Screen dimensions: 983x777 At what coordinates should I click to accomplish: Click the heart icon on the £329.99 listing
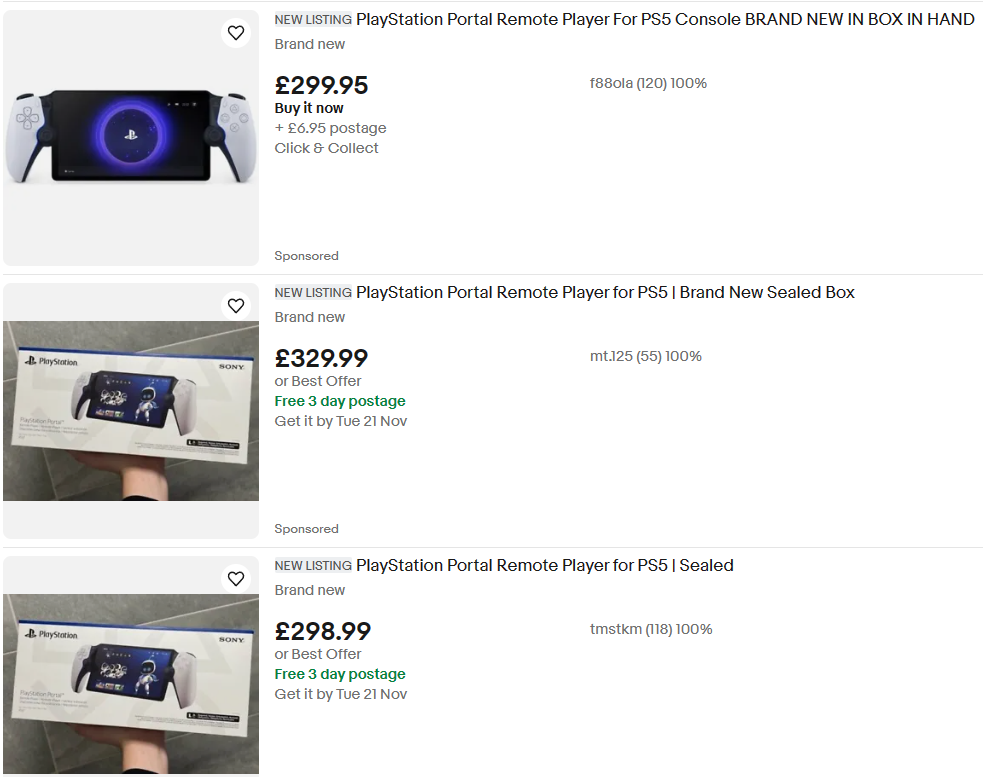click(236, 306)
